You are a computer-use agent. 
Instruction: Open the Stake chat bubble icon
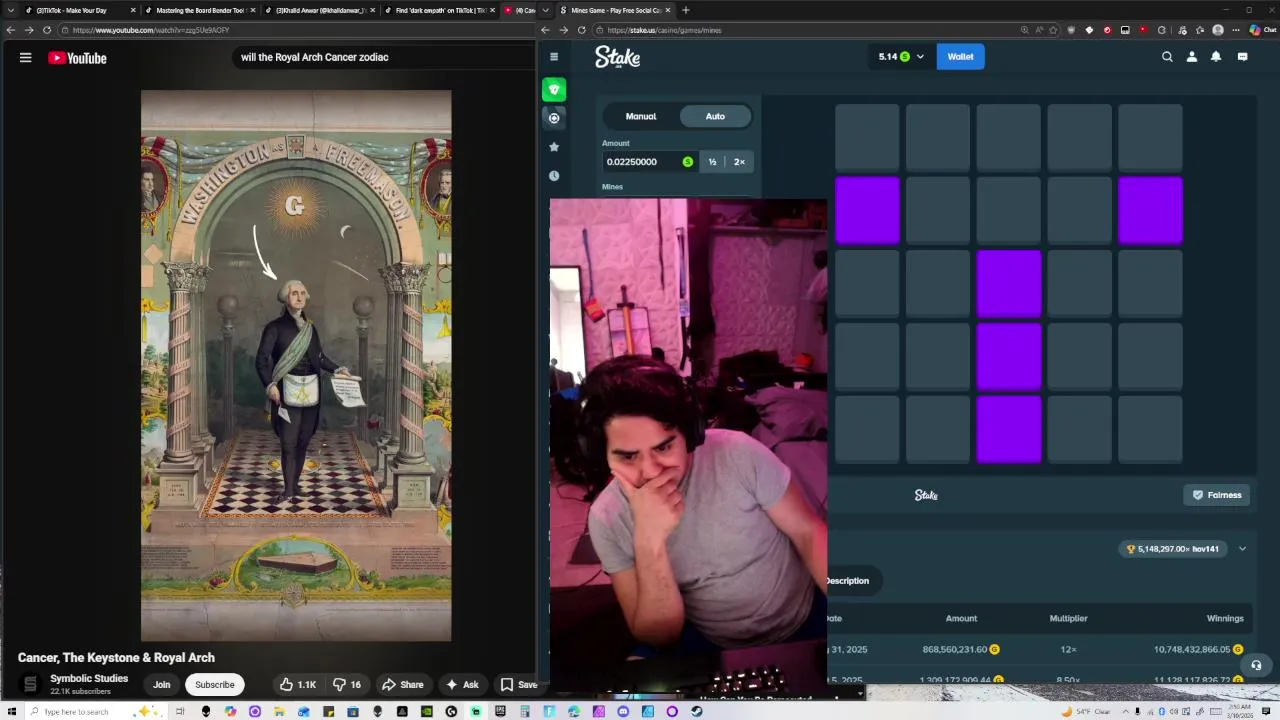(1242, 57)
